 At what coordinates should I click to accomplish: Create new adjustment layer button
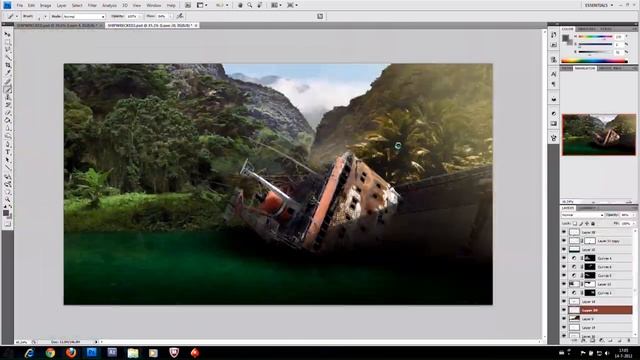[601, 340]
